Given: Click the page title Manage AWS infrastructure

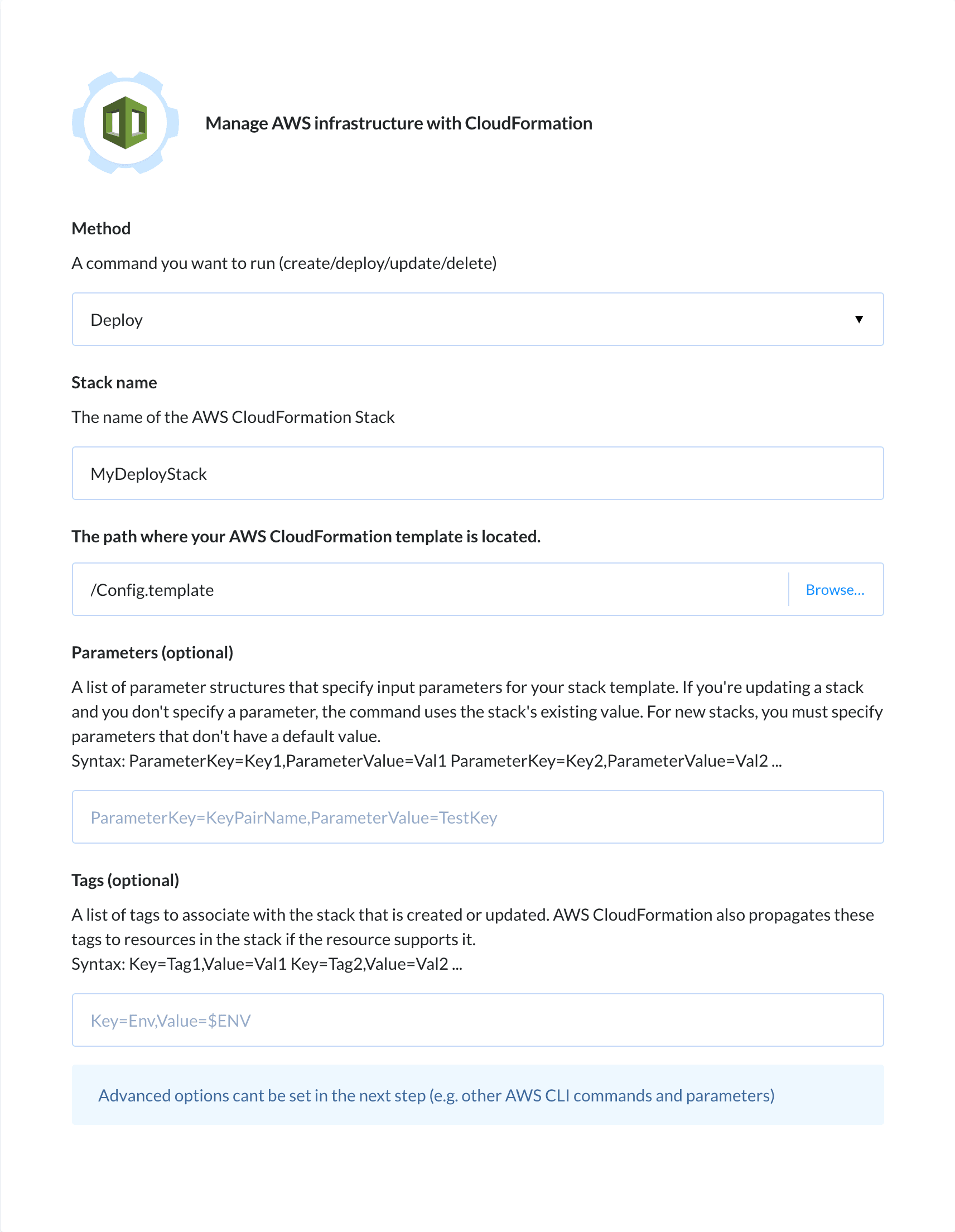Looking at the screenshot, I should tap(399, 123).
